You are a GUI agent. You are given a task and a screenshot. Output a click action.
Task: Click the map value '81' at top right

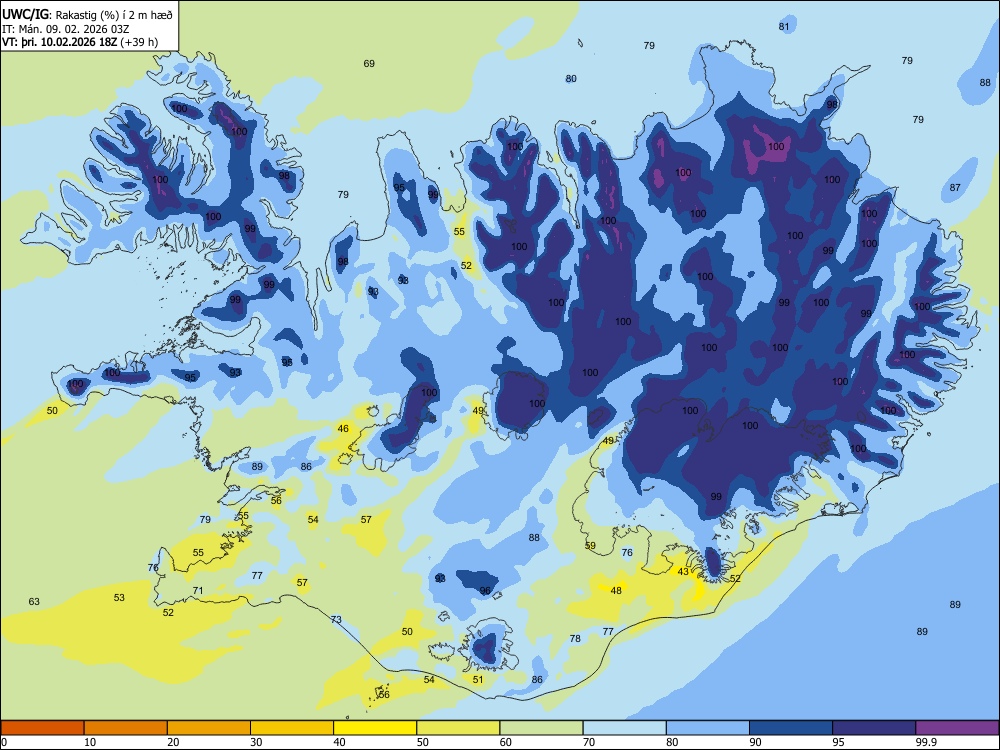point(784,26)
